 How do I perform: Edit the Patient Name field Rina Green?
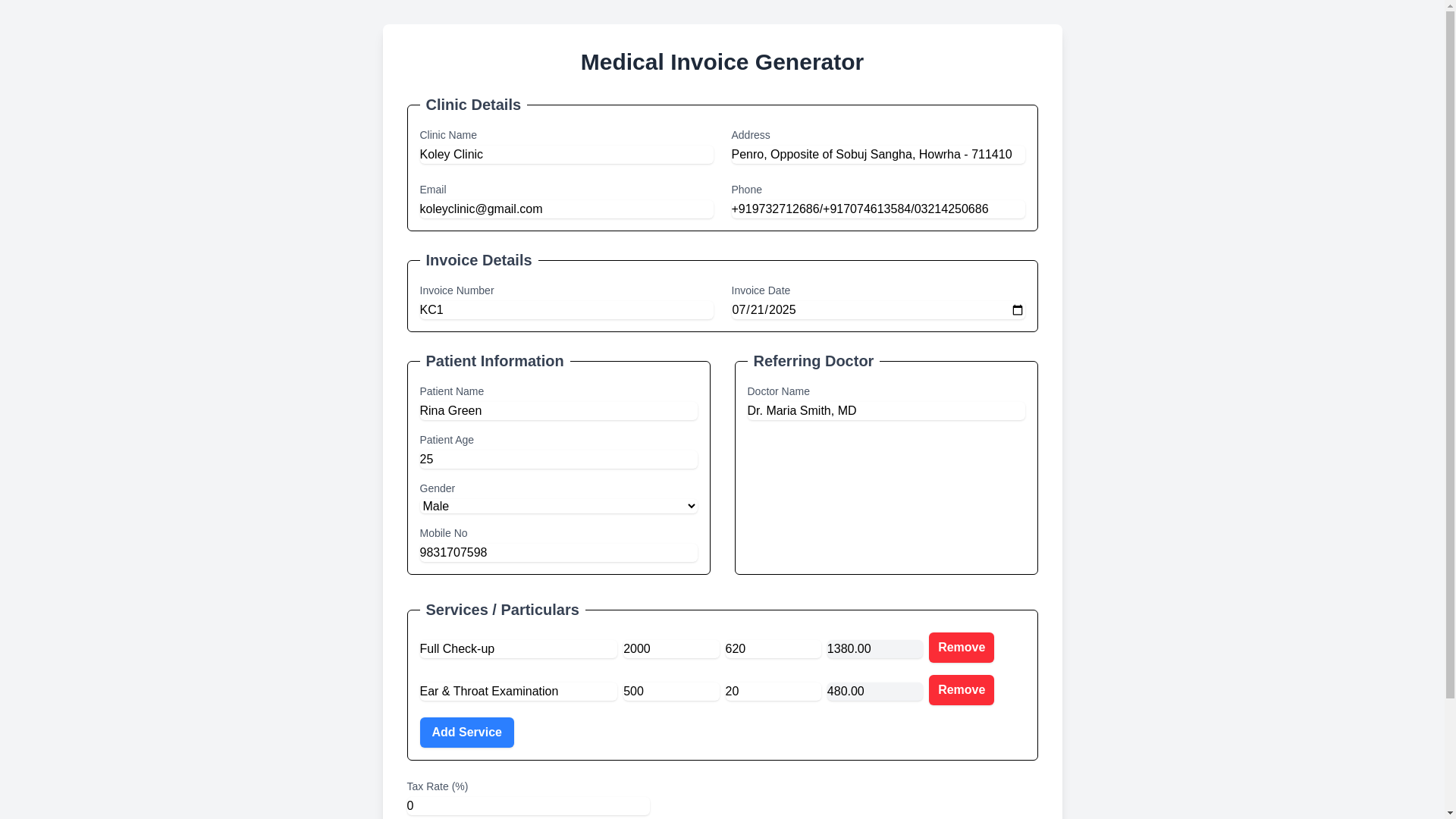pos(558,411)
